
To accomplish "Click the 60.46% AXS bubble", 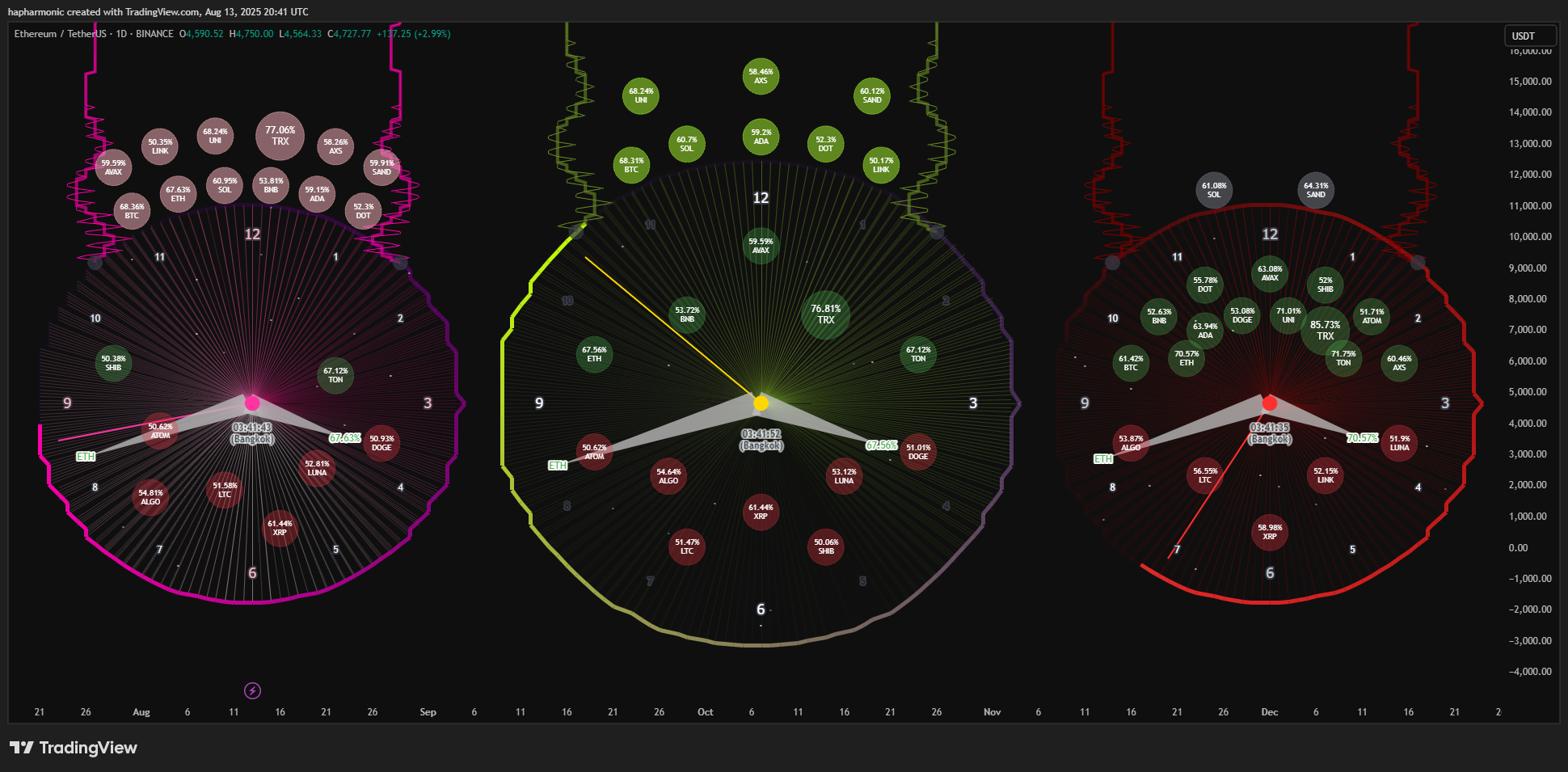I will point(1399,363).
